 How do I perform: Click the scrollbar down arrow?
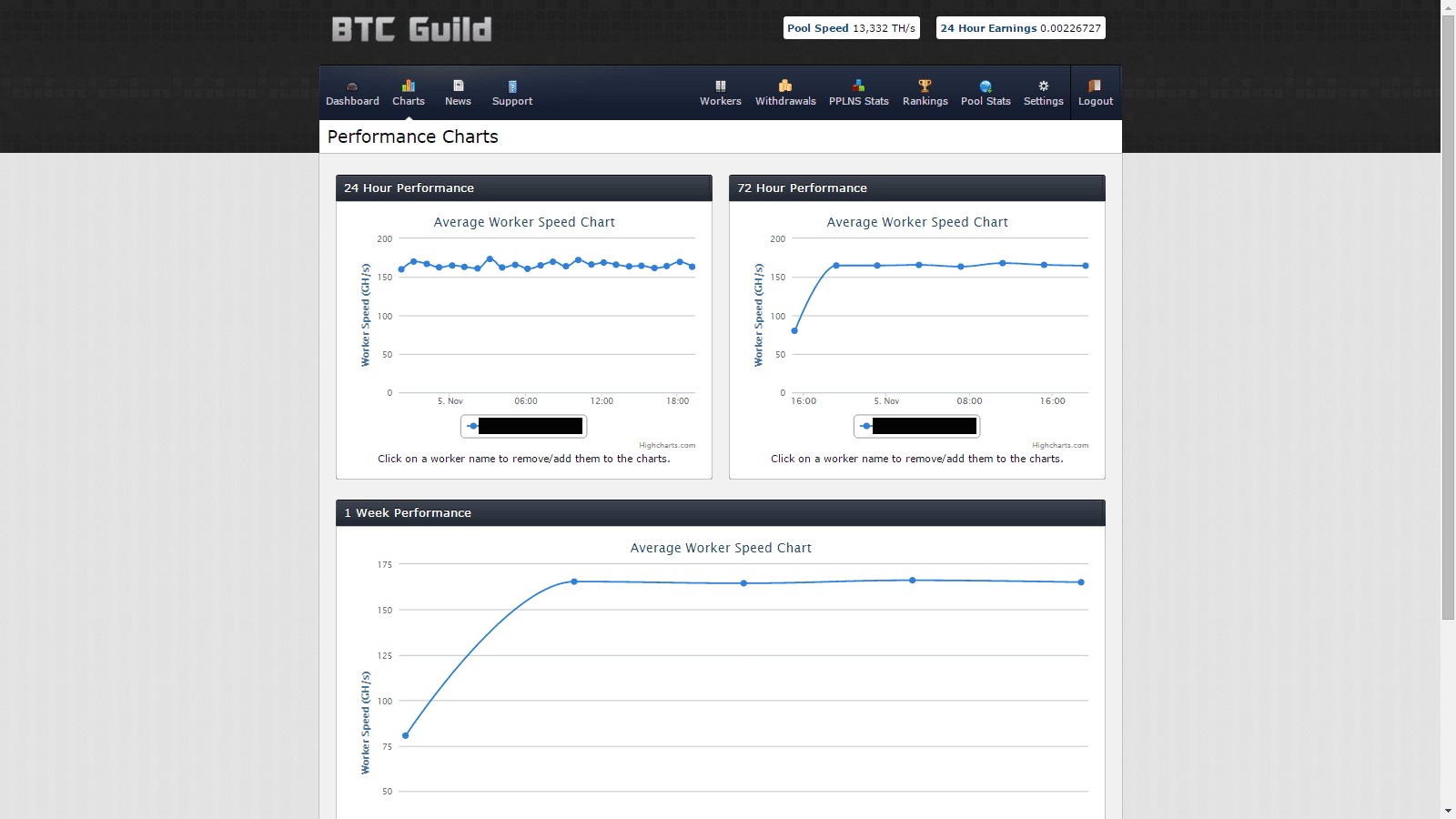tap(1448, 811)
